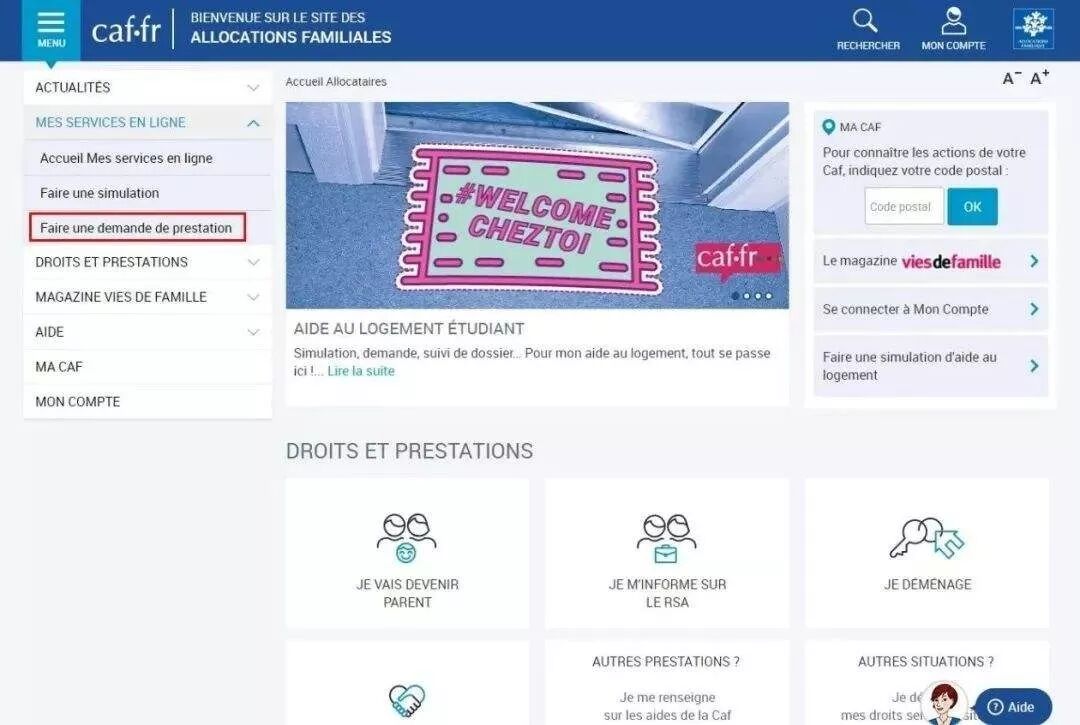Image resolution: width=1080 pixels, height=725 pixels.
Task: Open the Actualités menu label
Action: (x=72, y=87)
